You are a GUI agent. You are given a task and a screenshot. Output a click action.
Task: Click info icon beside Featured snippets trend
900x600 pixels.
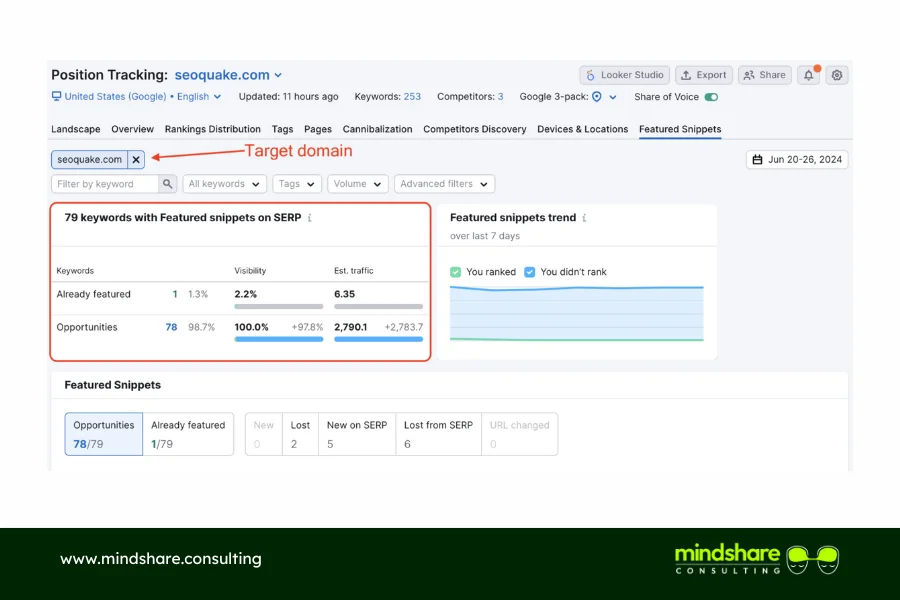pos(584,218)
